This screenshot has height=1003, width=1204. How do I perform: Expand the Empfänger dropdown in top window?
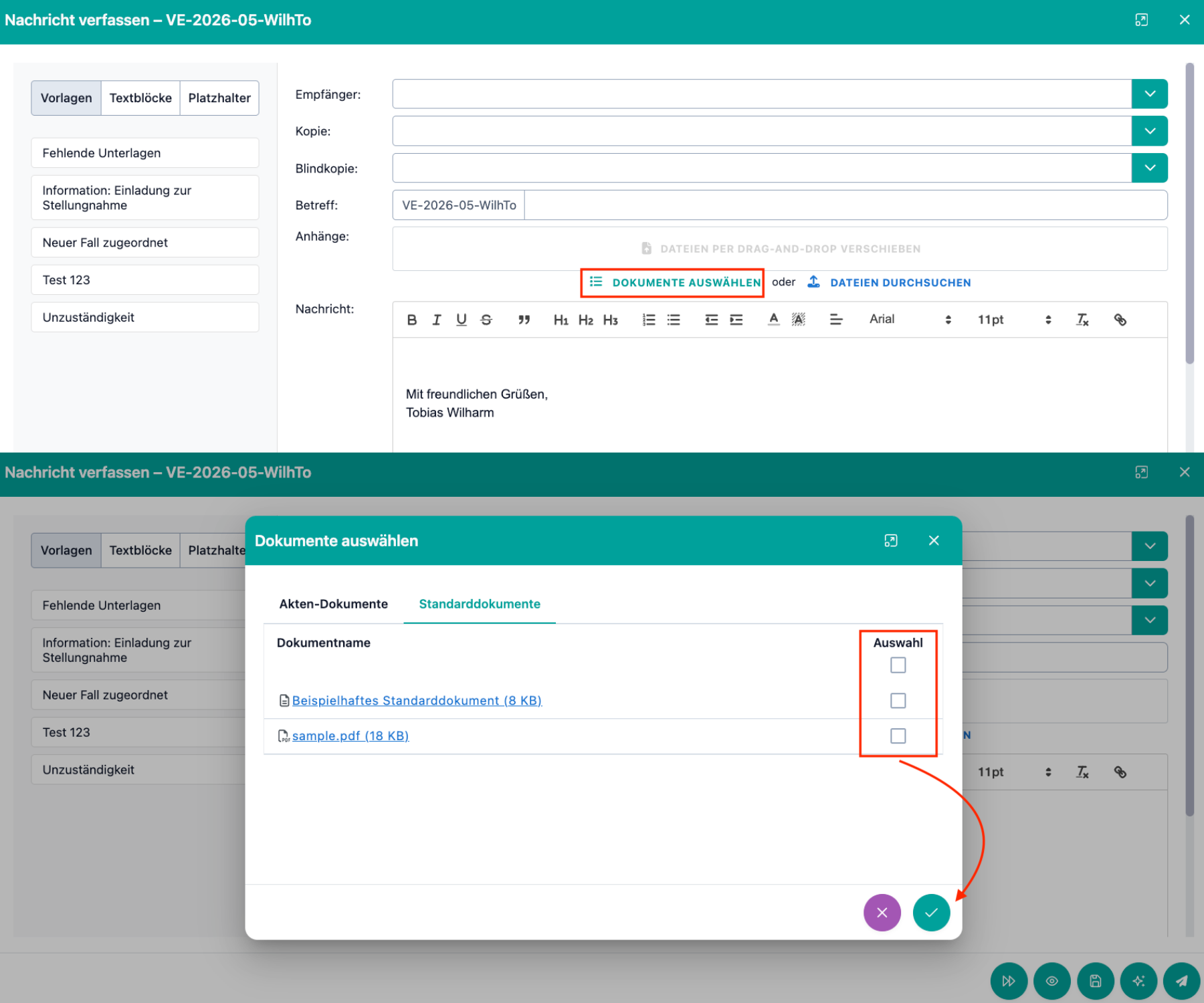(1150, 94)
